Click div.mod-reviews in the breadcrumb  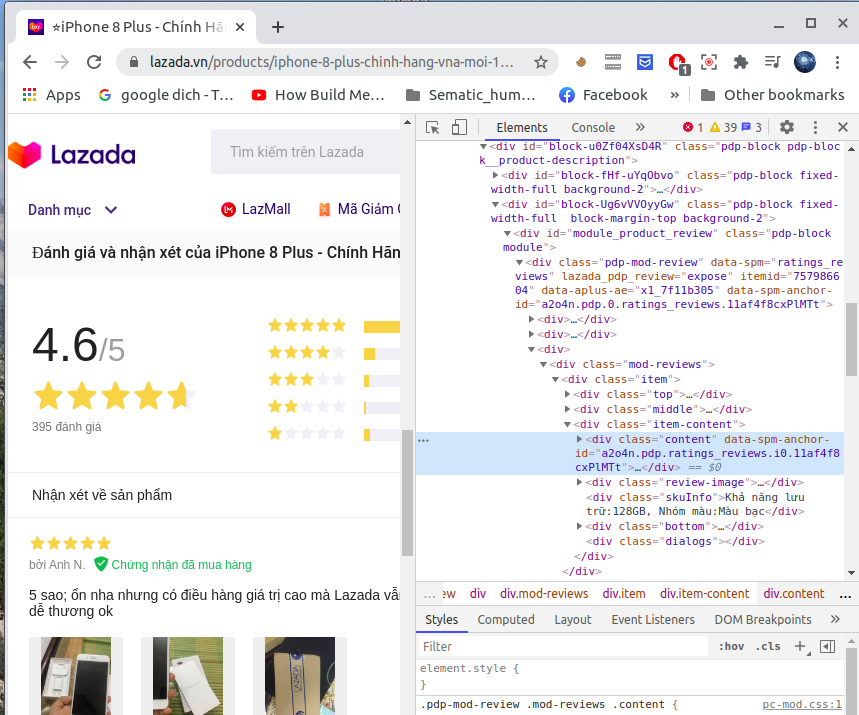pos(543,594)
